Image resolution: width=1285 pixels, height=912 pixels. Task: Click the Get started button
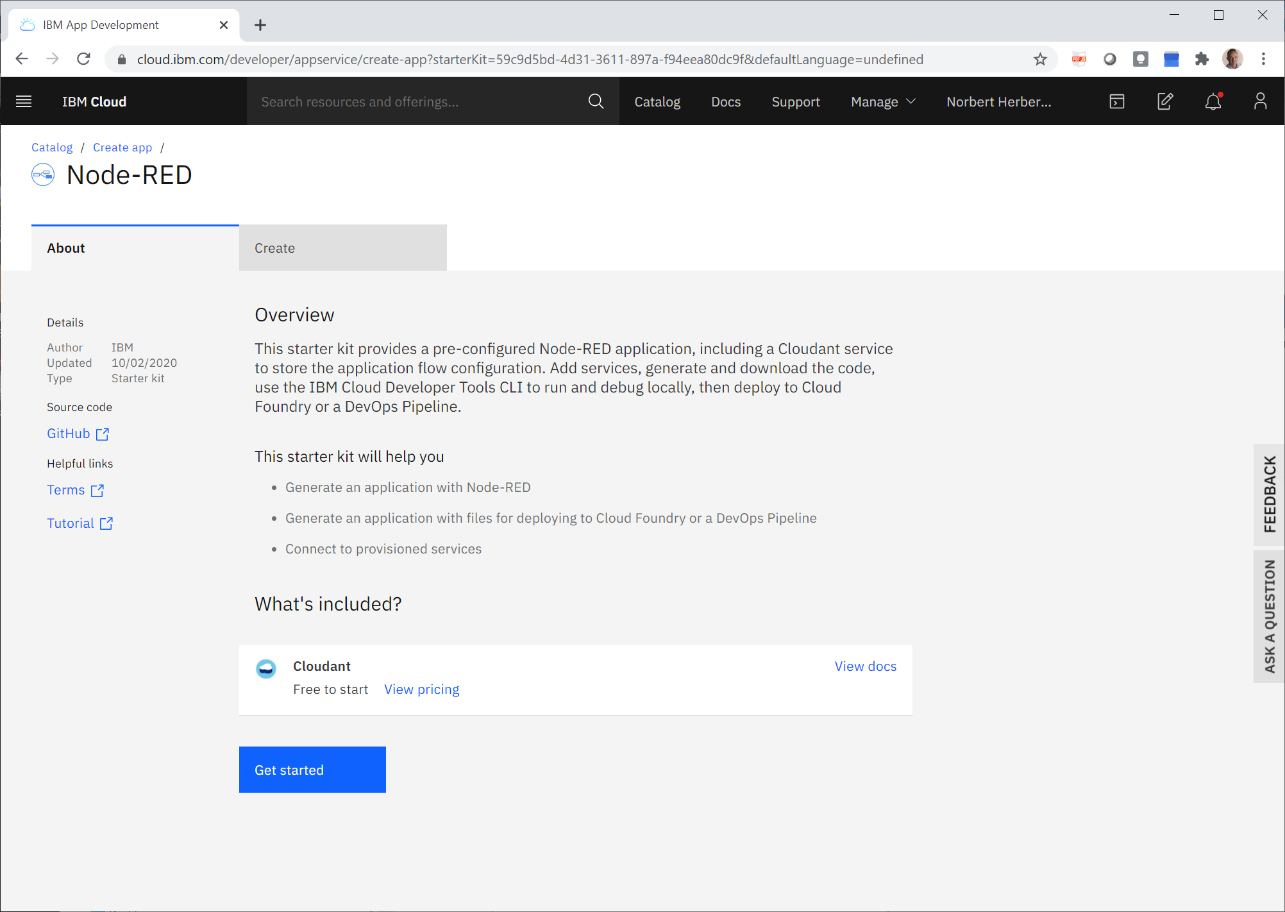312,770
